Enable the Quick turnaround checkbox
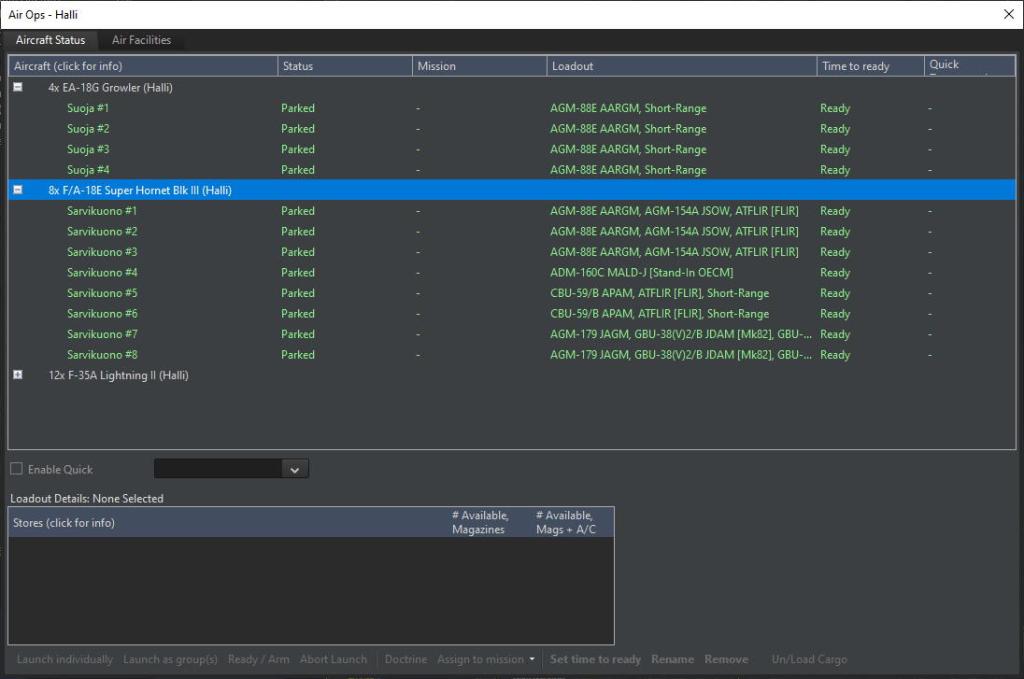Image resolution: width=1024 pixels, height=679 pixels. coord(17,469)
